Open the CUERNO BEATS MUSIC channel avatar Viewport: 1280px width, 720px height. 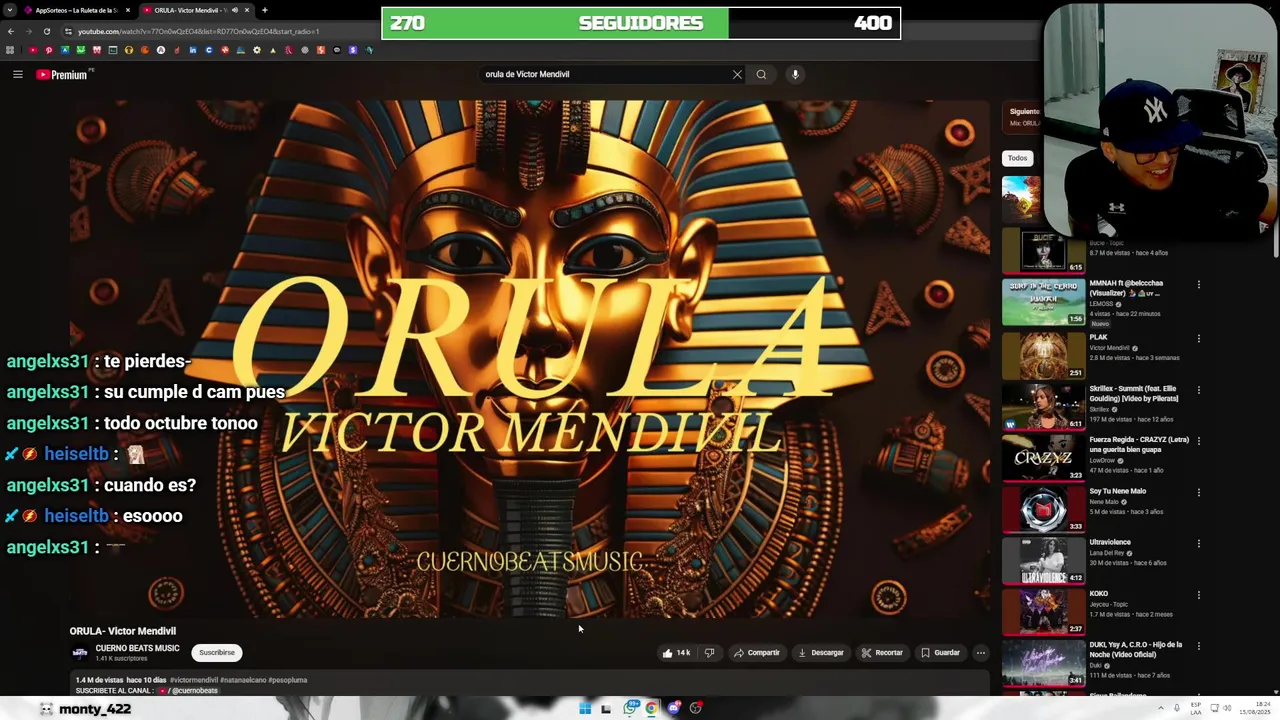[80, 653]
